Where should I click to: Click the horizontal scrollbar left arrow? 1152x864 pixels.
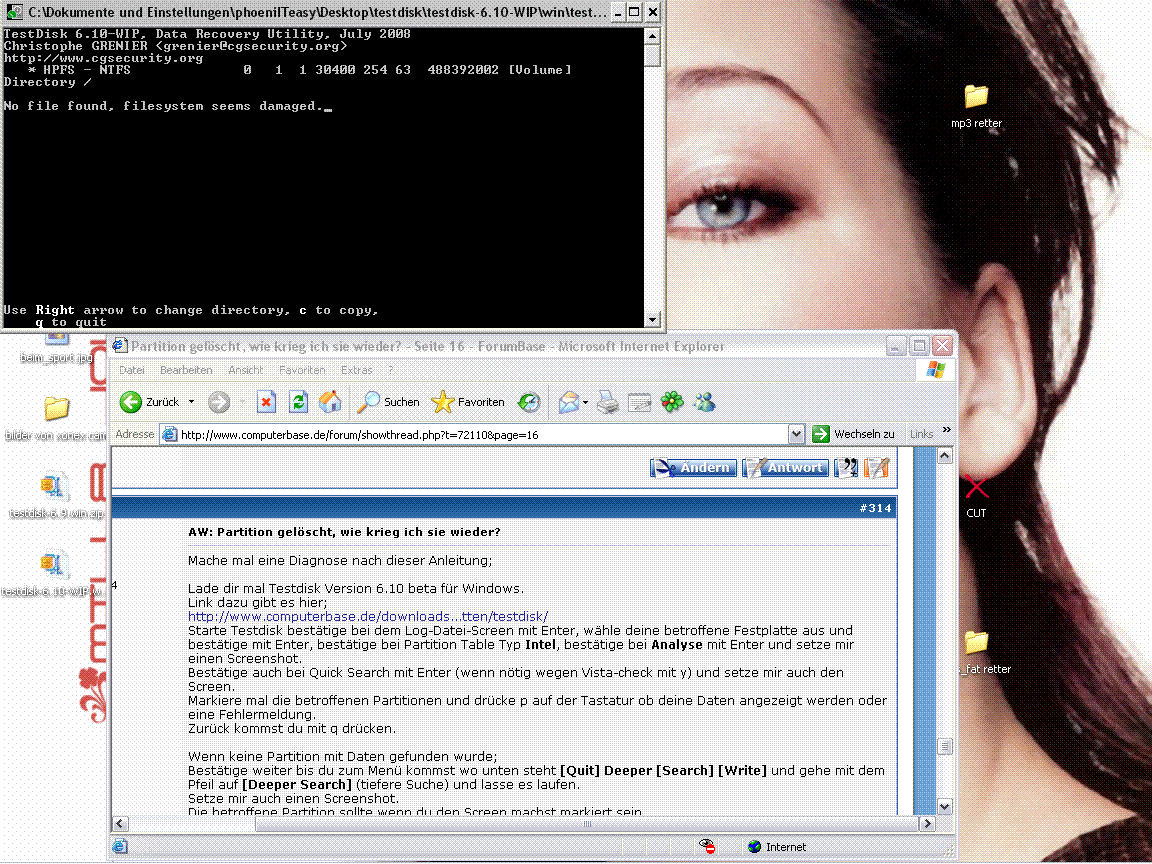click(x=120, y=824)
